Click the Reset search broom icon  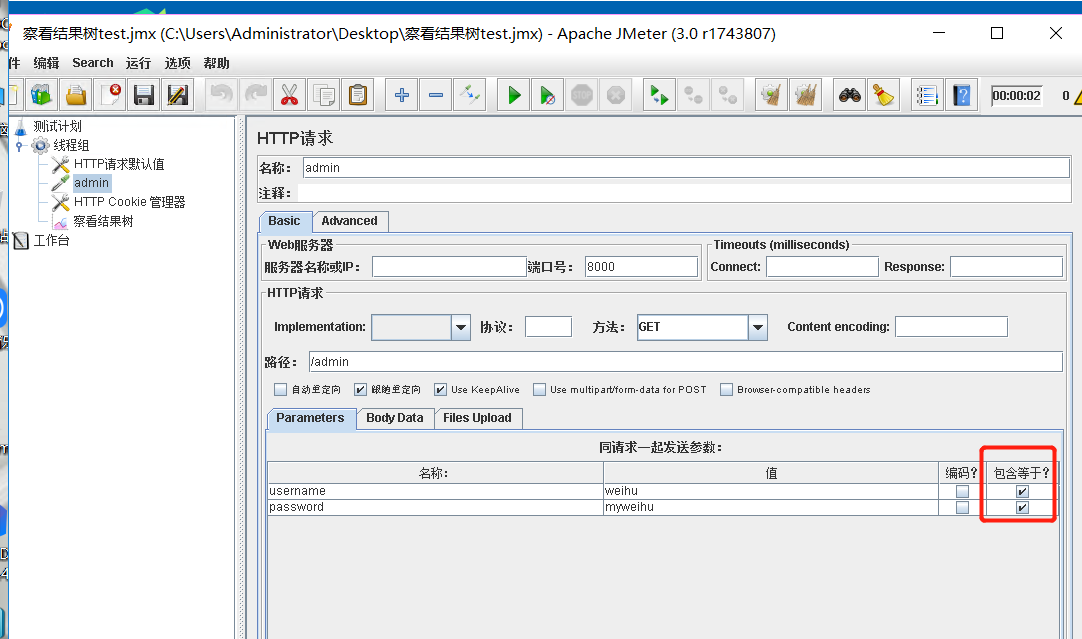(883, 95)
